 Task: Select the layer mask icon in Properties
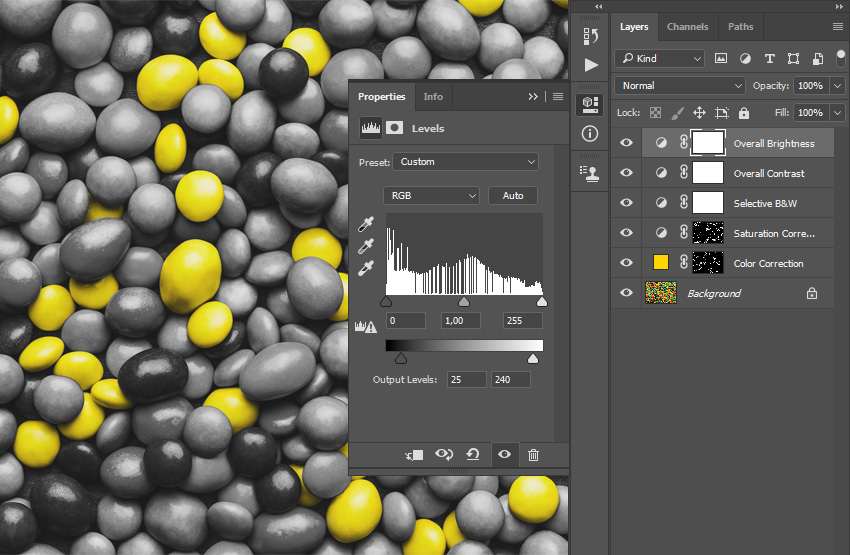point(394,128)
